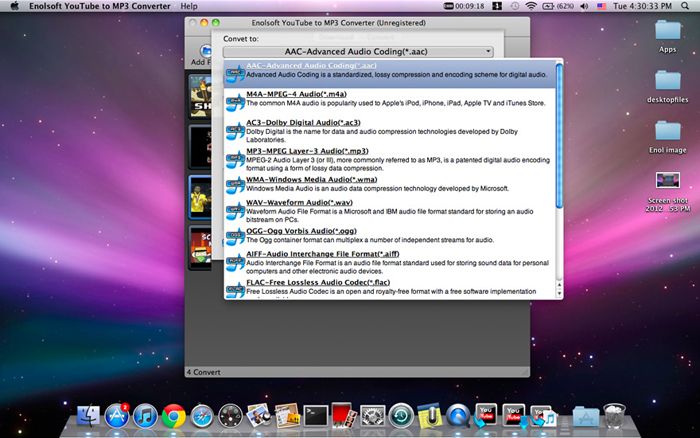Click the format list scroll down arrow
Viewport: 700px width, 438px height.
pos(559,293)
